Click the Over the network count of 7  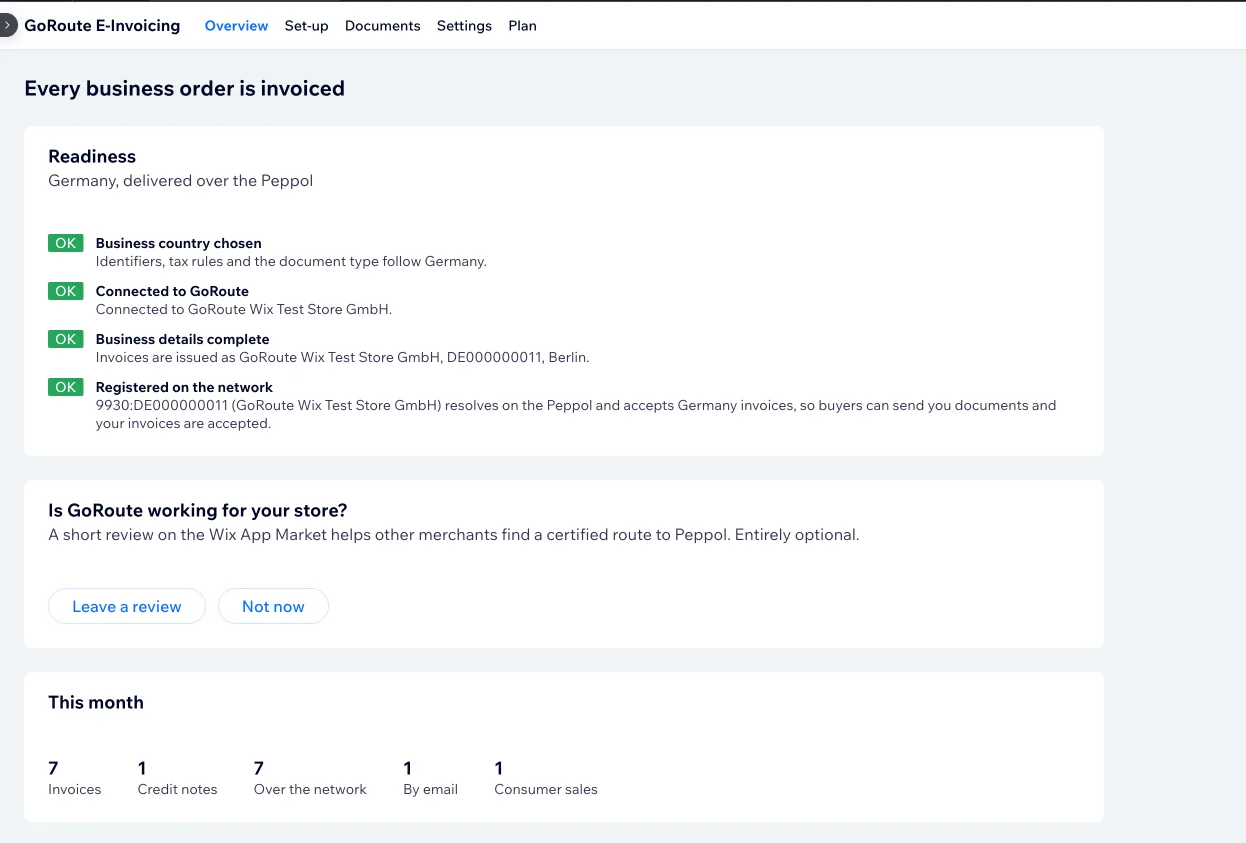(x=259, y=768)
